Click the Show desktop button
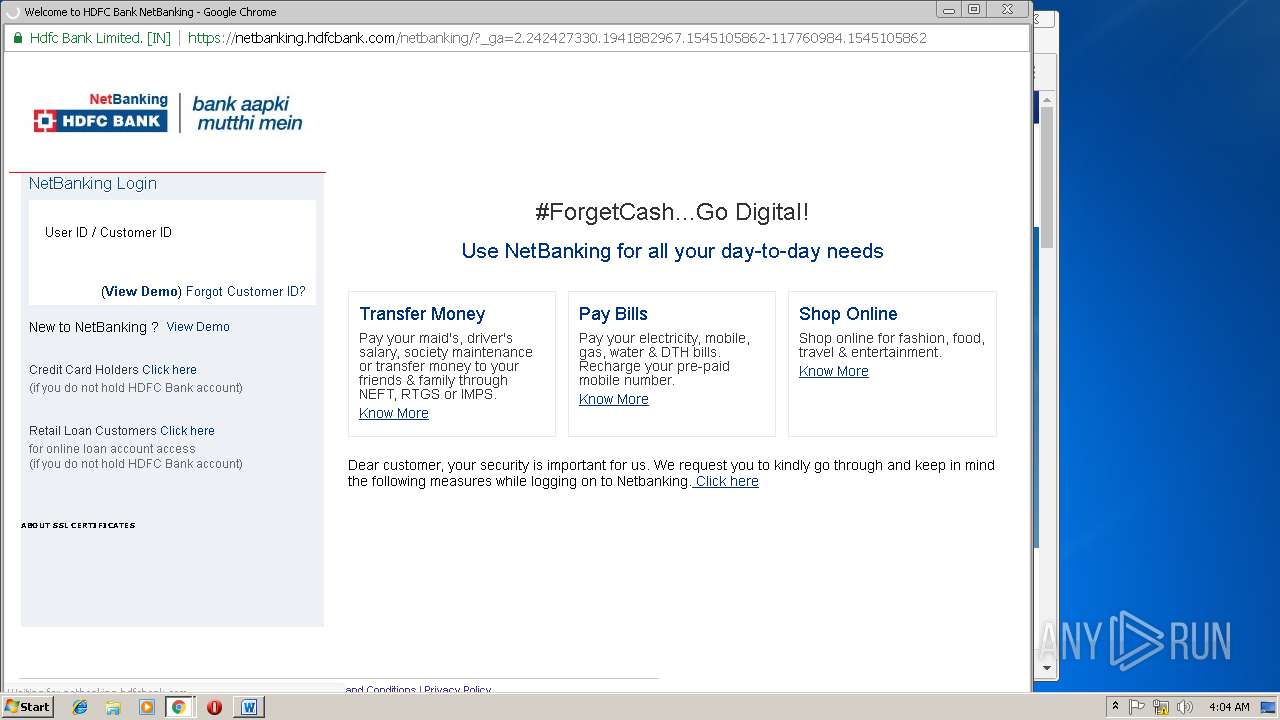The width and height of the screenshot is (1280, 720). tap(1269, 707)
